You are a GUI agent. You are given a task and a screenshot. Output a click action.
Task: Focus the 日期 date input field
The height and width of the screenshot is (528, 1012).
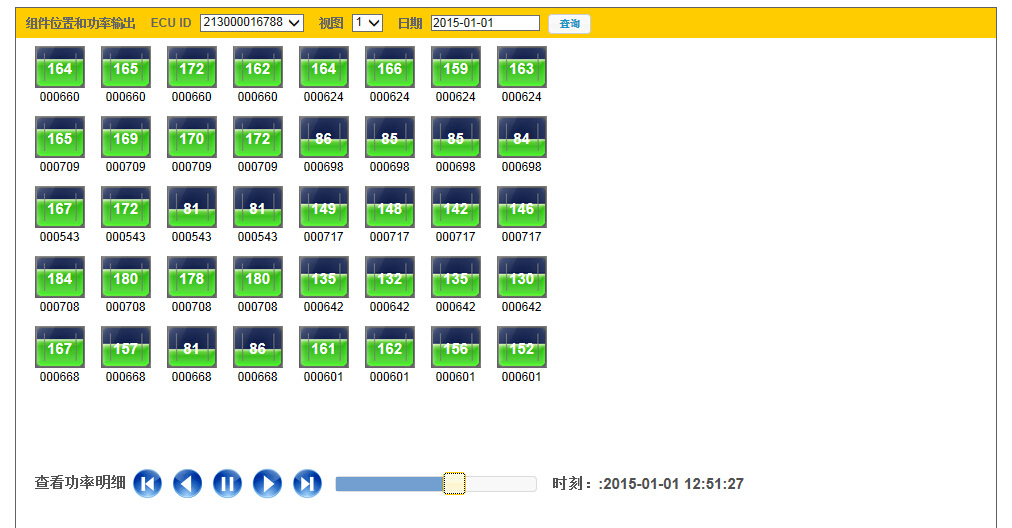485,23
